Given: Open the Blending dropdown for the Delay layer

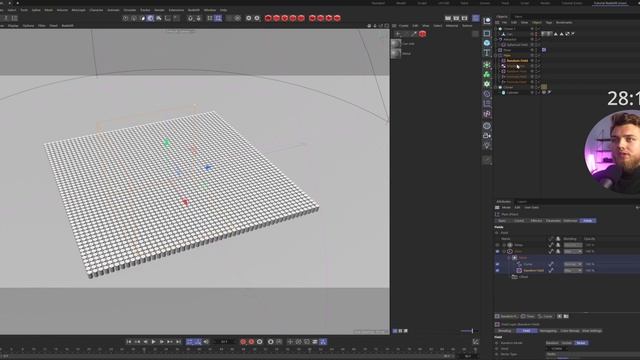Looking at the screenshot, I should 573,245.
